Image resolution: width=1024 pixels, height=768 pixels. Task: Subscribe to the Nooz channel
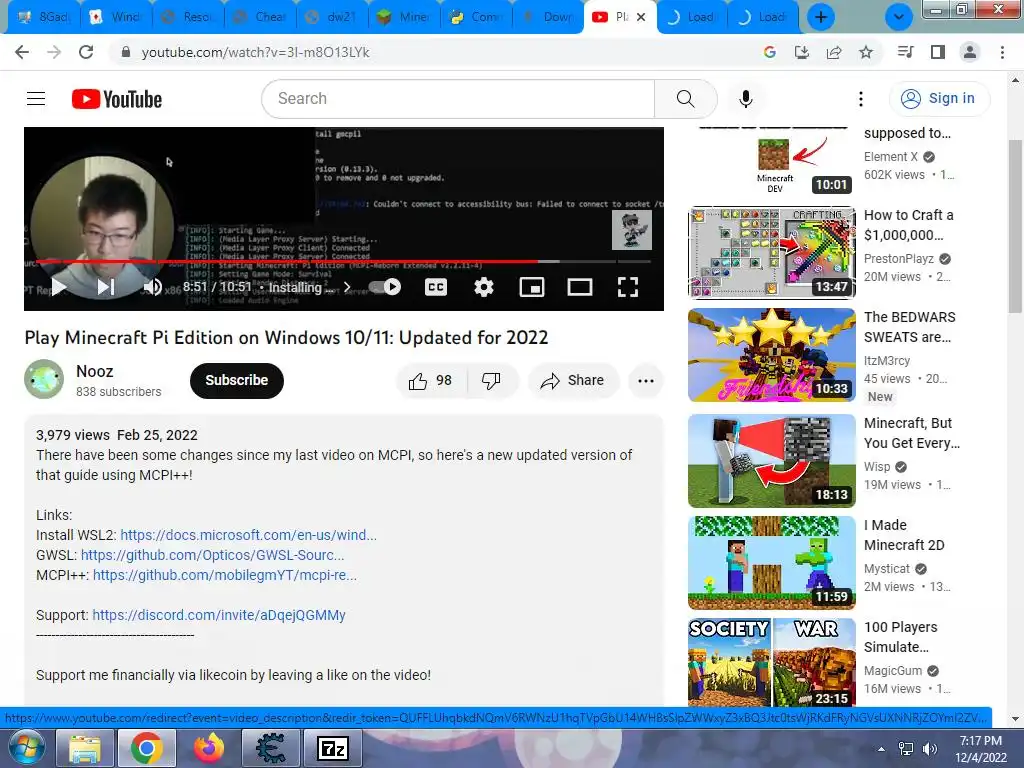pyautogui.click(x=236, y=381)
